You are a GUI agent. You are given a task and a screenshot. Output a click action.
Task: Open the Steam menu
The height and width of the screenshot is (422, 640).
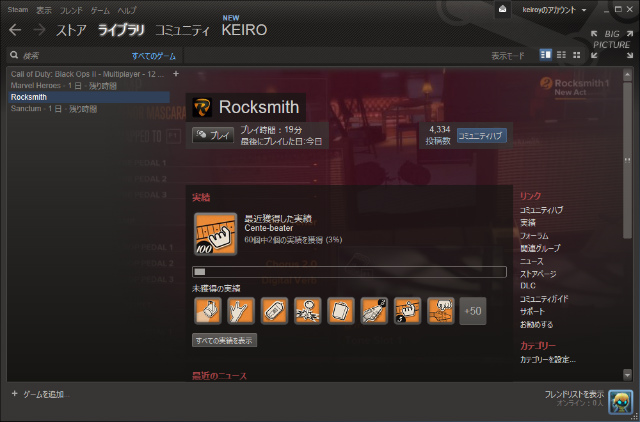coord(18,10)
